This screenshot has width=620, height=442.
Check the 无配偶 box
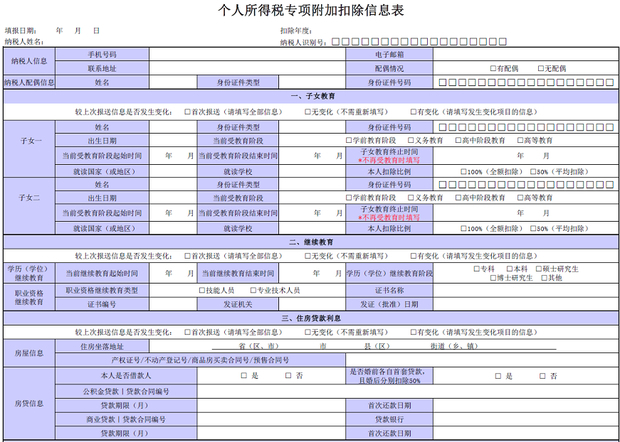[541, 68]
